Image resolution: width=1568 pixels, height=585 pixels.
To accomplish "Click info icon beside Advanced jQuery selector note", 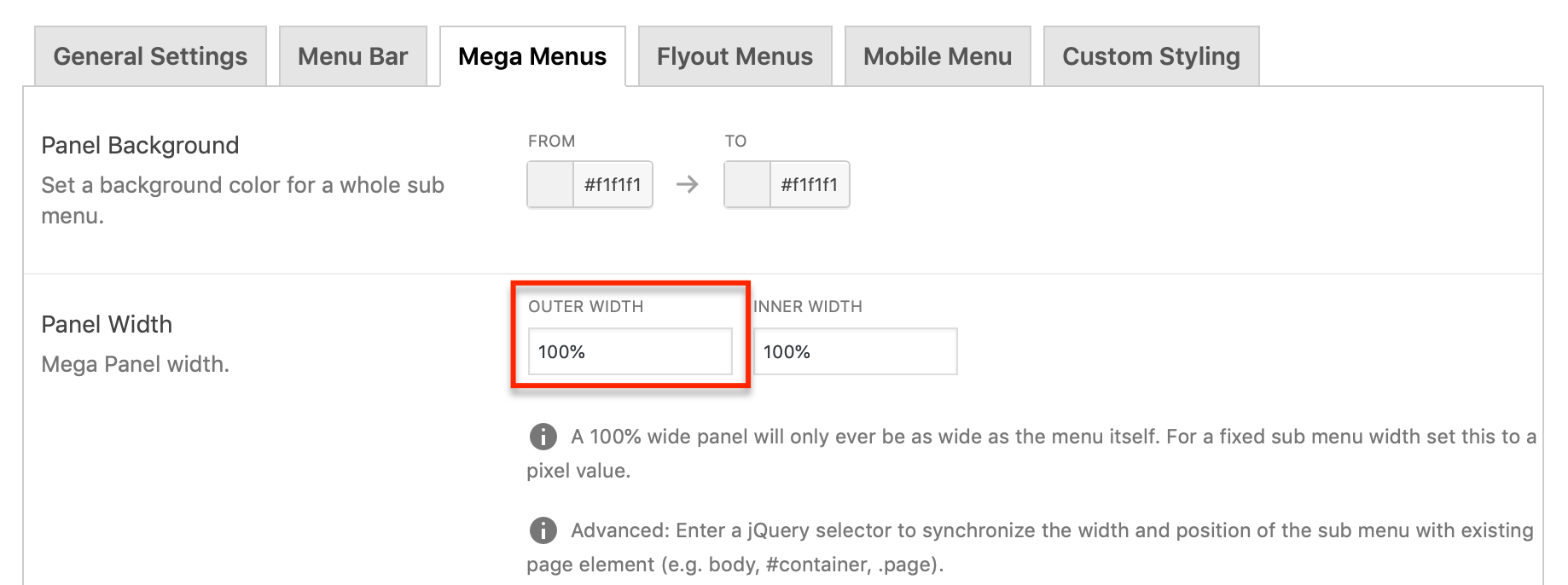I will (x=543, y=530).
